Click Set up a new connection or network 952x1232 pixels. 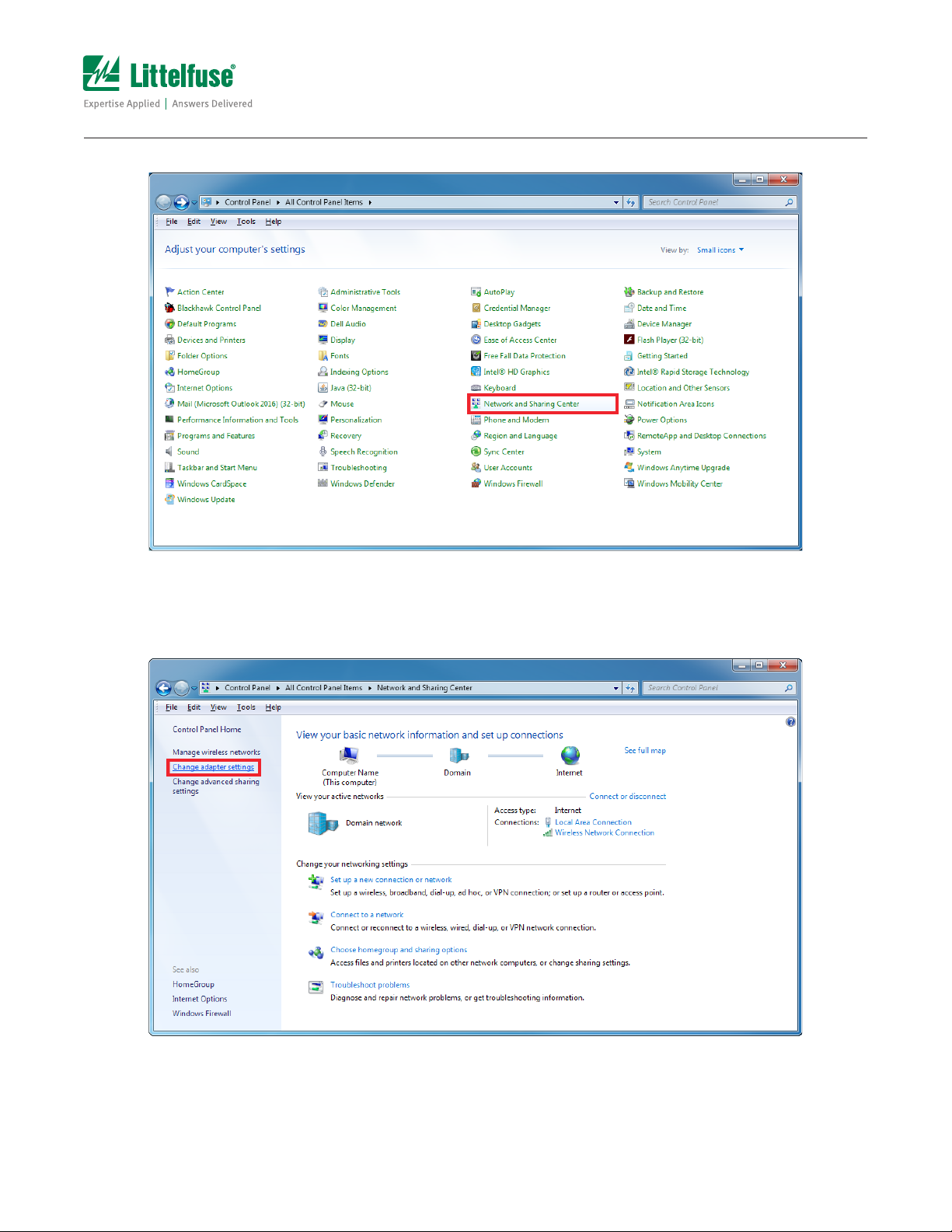(391, 880)
